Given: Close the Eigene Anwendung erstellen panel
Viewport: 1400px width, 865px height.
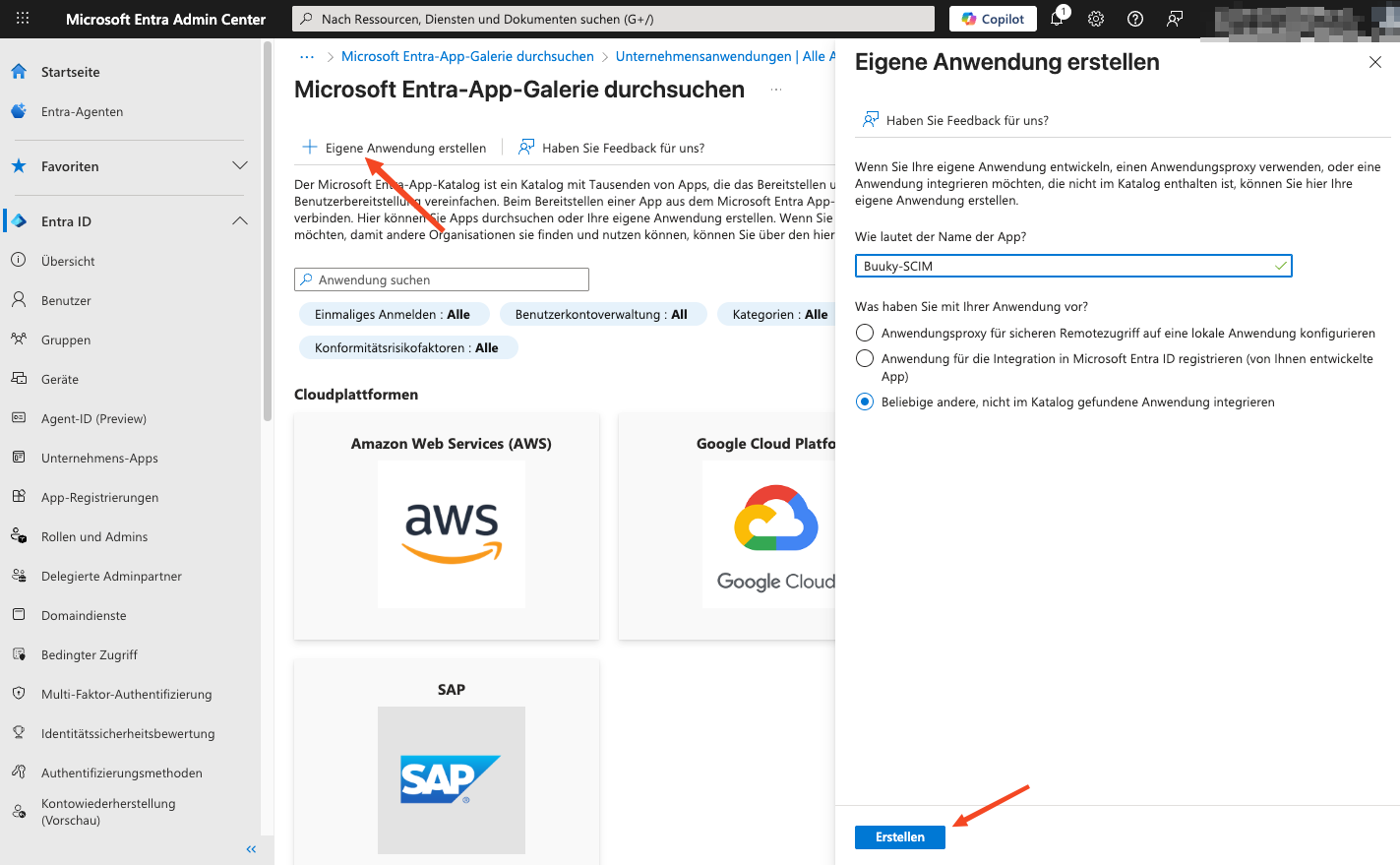Looking at the screenshot, I should pos(1374,62).
